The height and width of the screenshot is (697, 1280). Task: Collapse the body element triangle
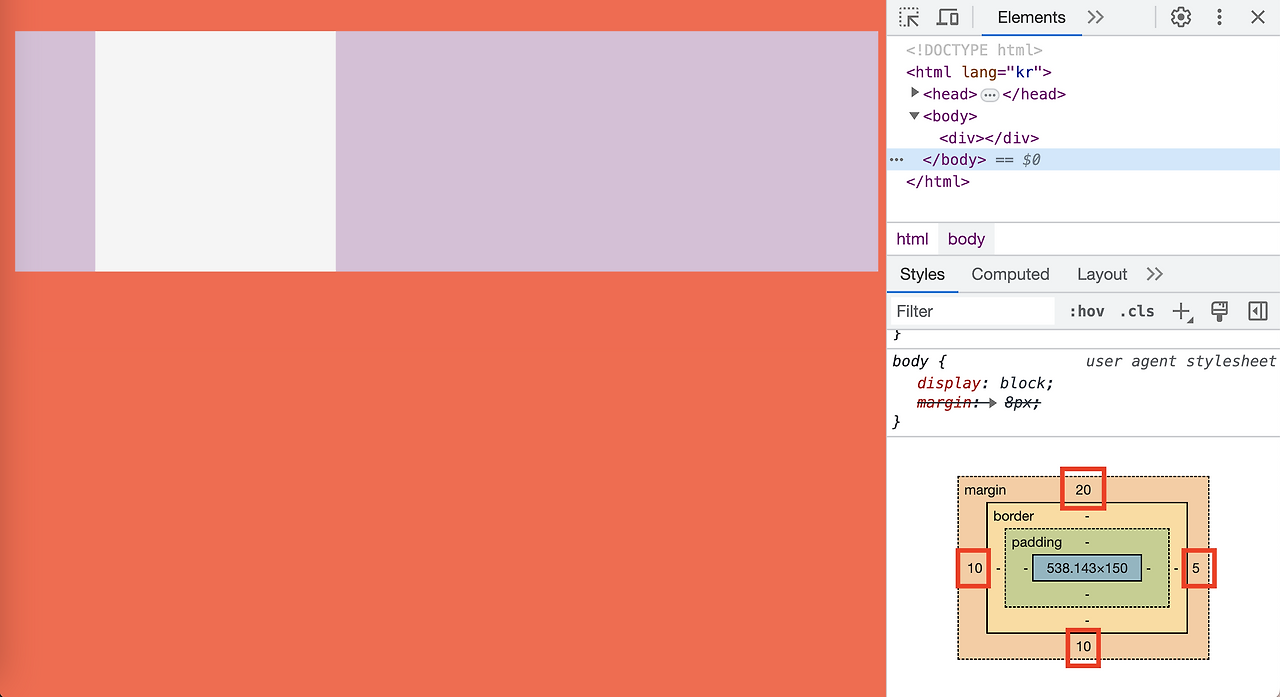pyautogui.click(x=914, y=116)
